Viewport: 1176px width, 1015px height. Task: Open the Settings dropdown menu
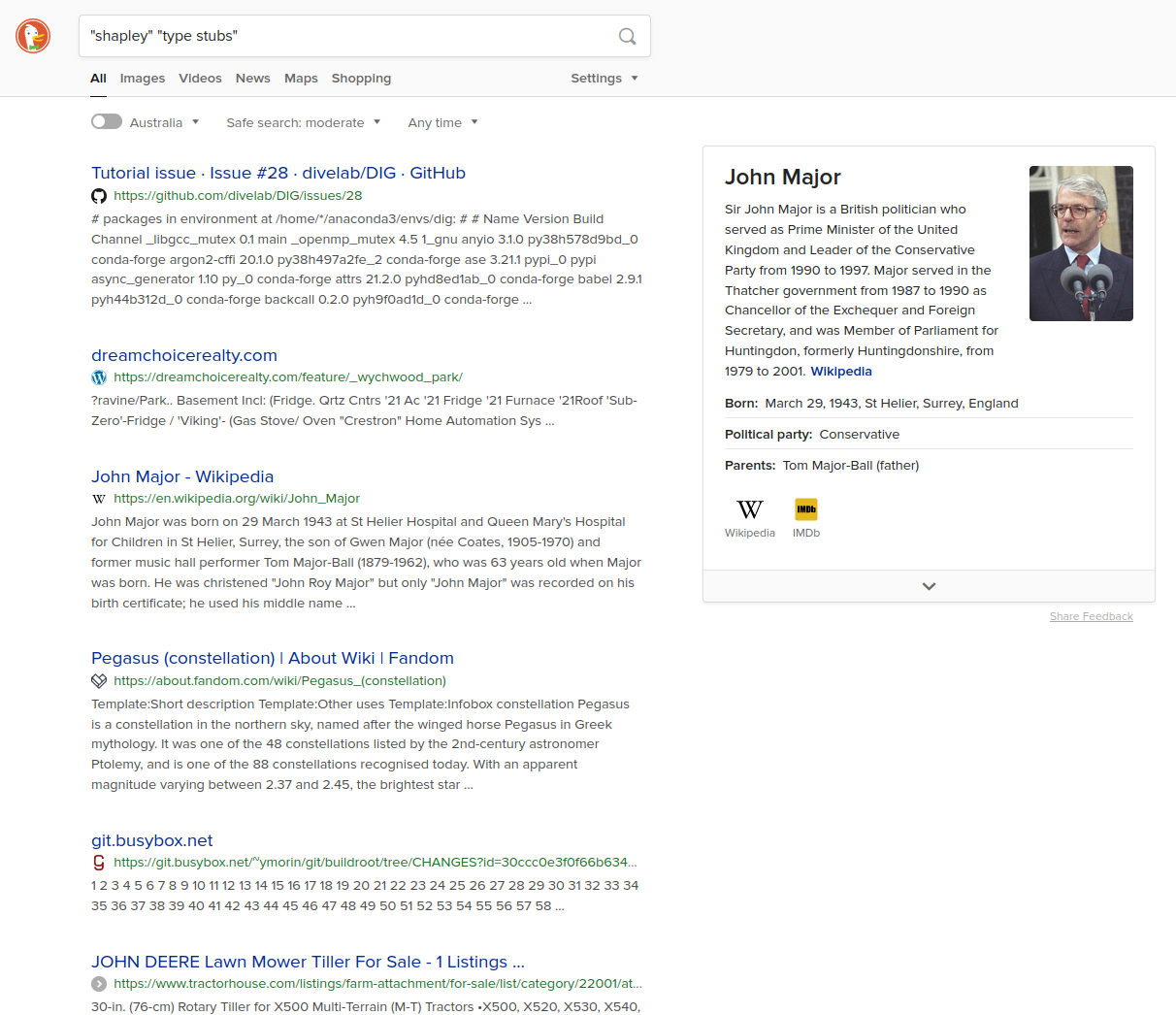pos(604,79)
